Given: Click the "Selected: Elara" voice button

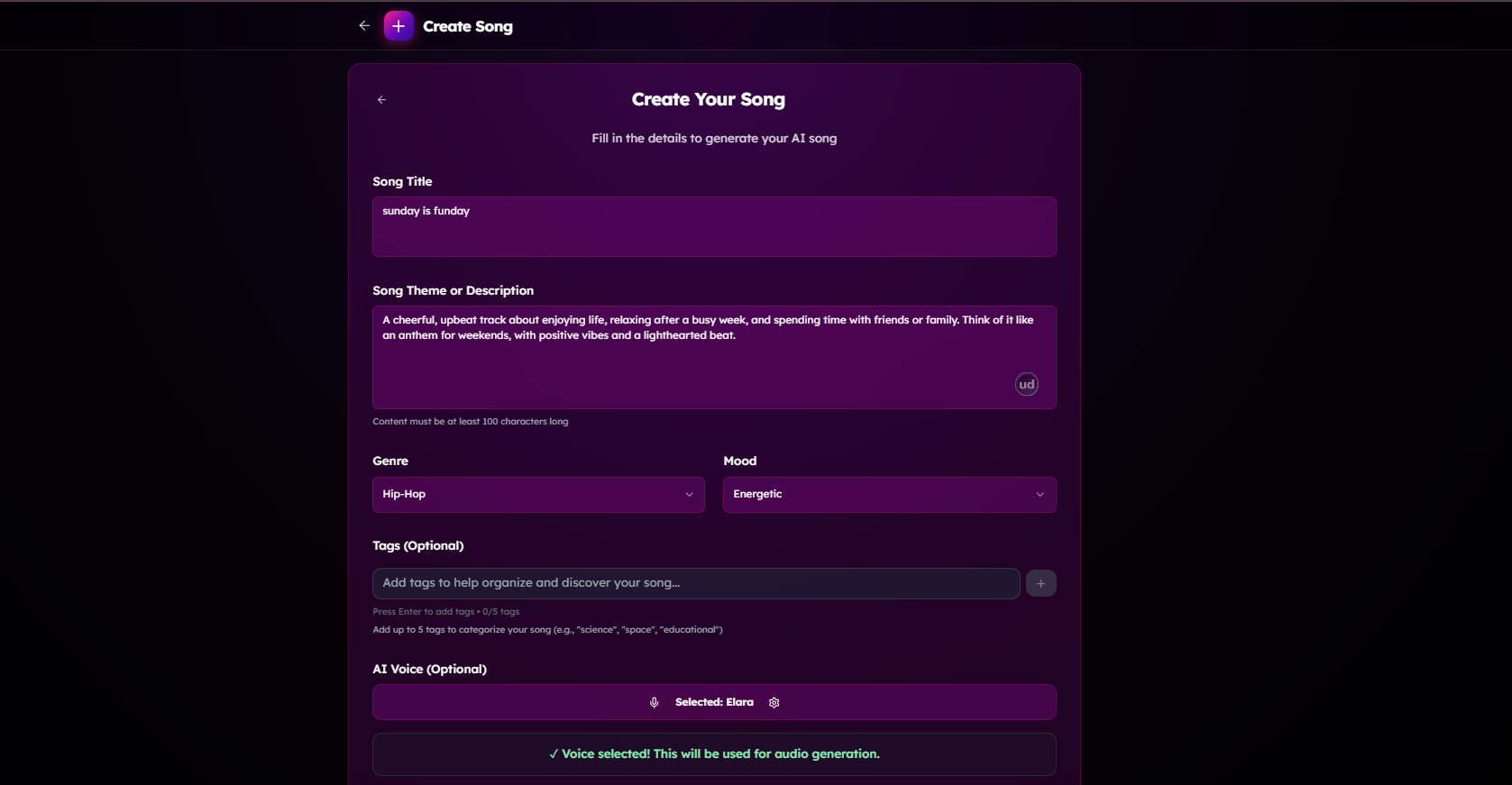Looking at the screenshot, I should click(x=714, y=702).
